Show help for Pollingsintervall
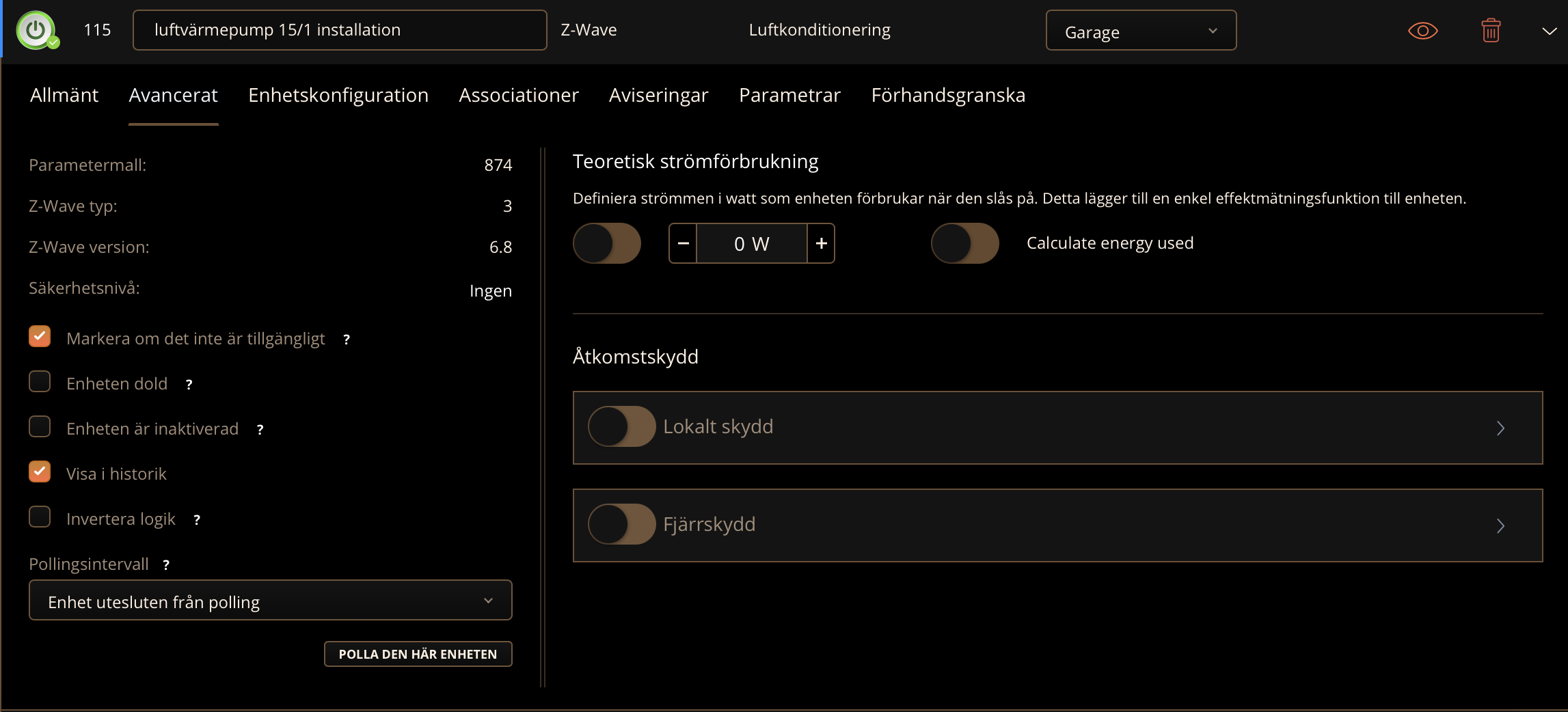1568x712 pixels. tap(166, 565)
